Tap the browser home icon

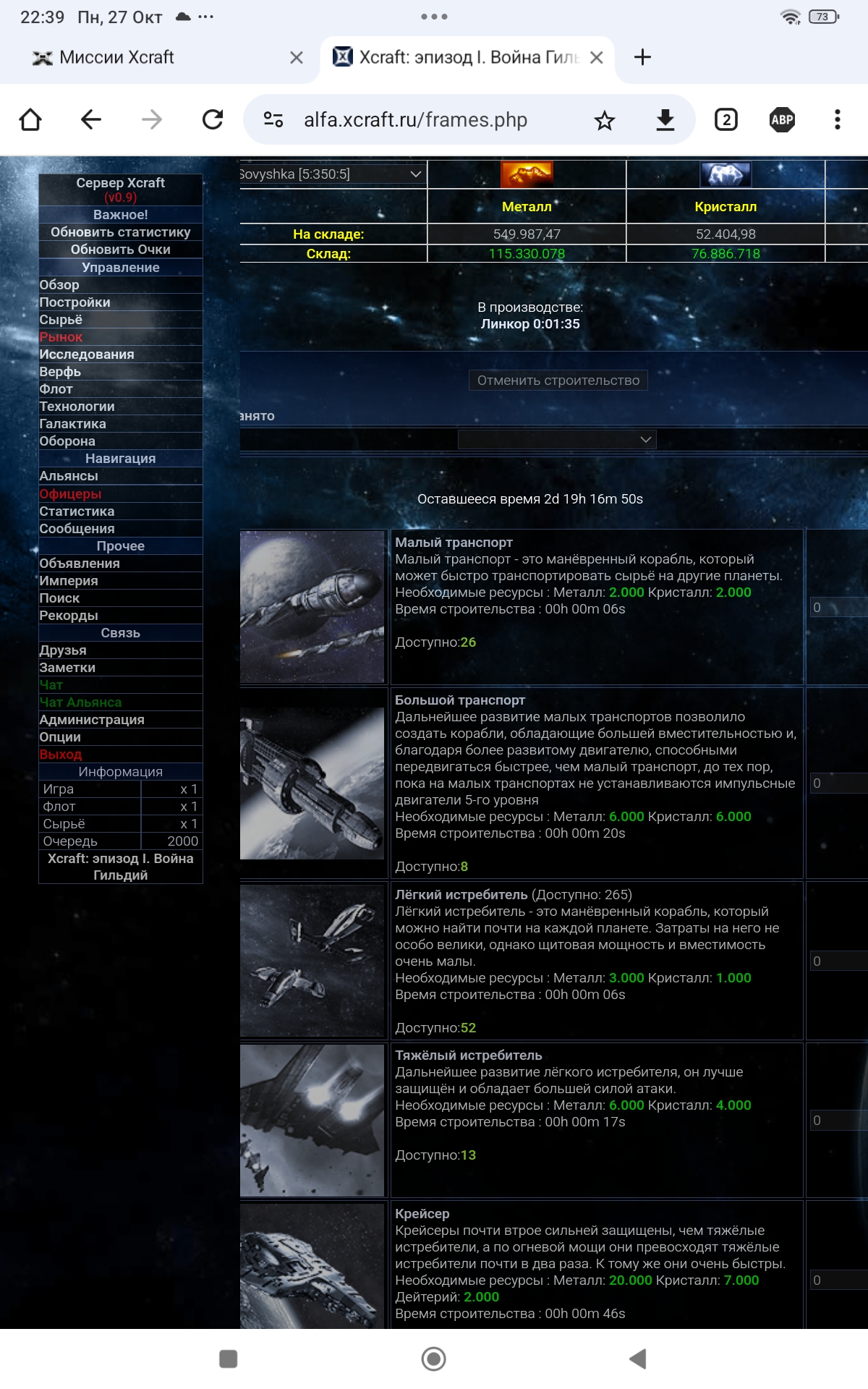click(x=30, y=119)
